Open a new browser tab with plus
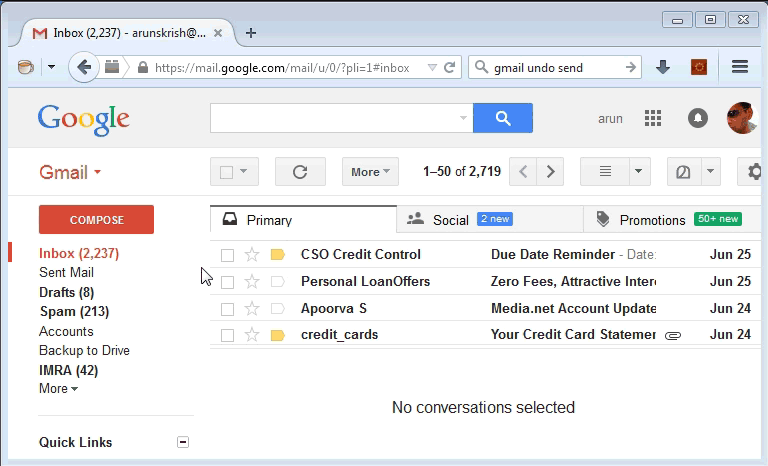The height and width of the screenshot is (466, 768). pos(251,33)
